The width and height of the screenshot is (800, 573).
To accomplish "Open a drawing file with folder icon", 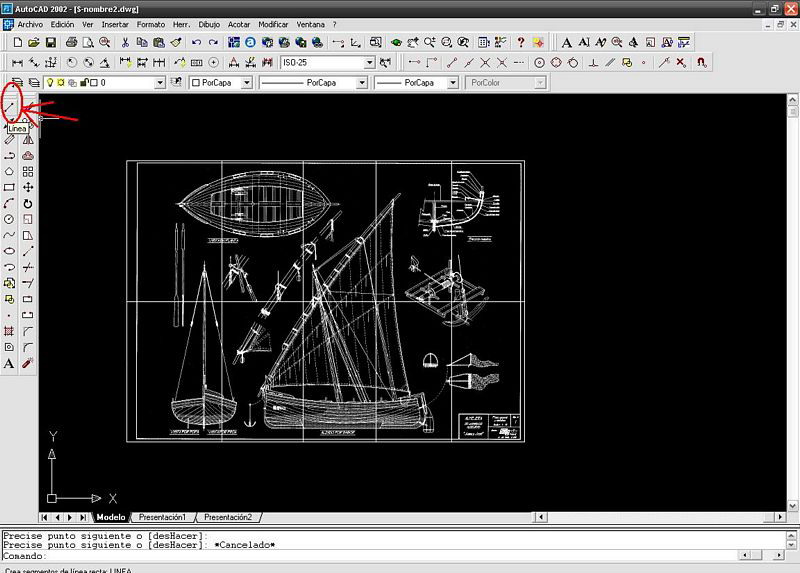I will click(34, 42).
